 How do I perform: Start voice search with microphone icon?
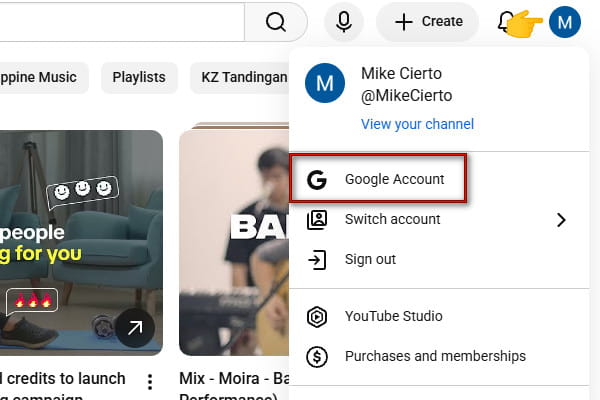344,22
